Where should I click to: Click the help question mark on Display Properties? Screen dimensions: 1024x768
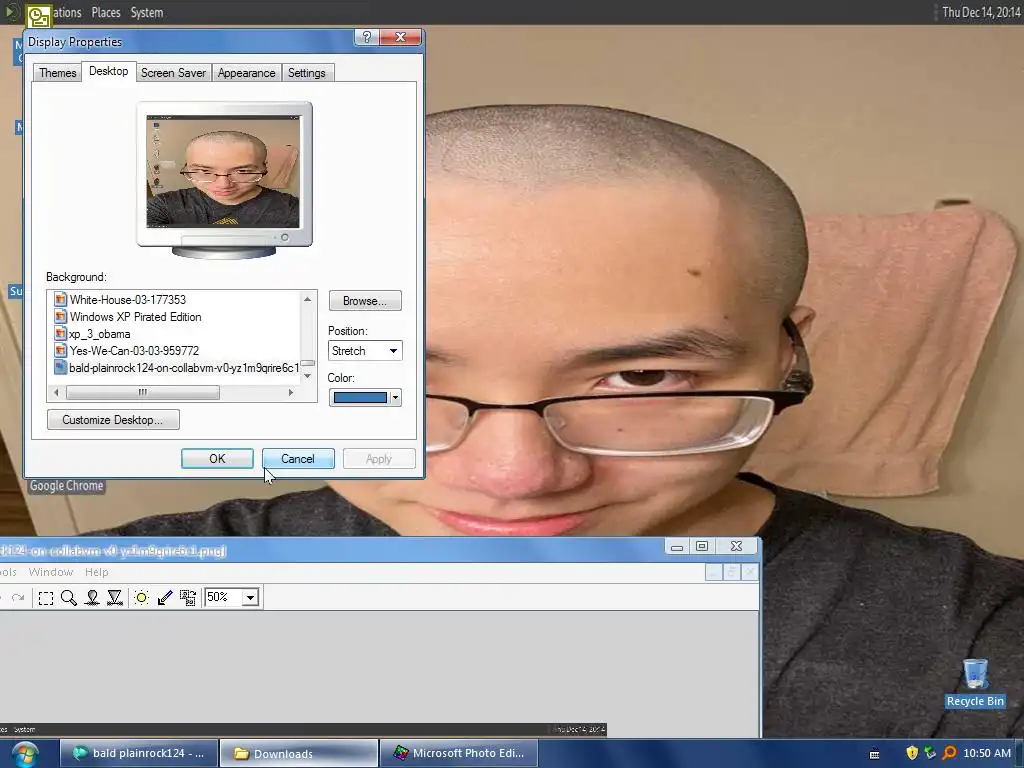pyautogui.click(x=366, y=37)
